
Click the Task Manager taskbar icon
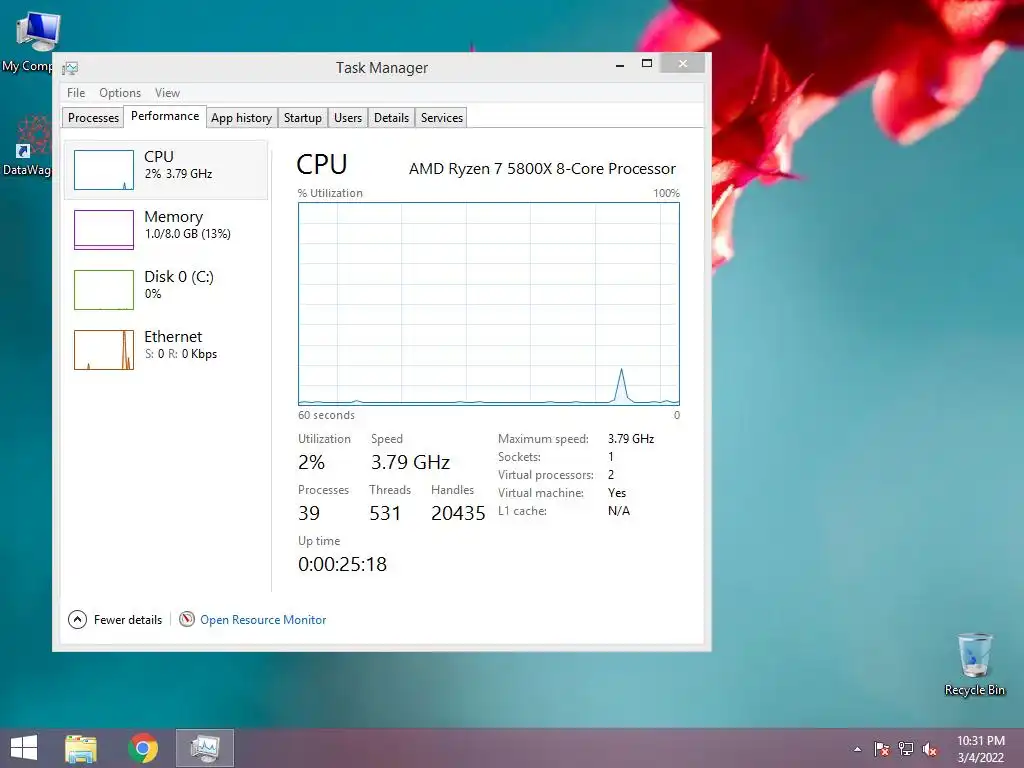[204, 748]
